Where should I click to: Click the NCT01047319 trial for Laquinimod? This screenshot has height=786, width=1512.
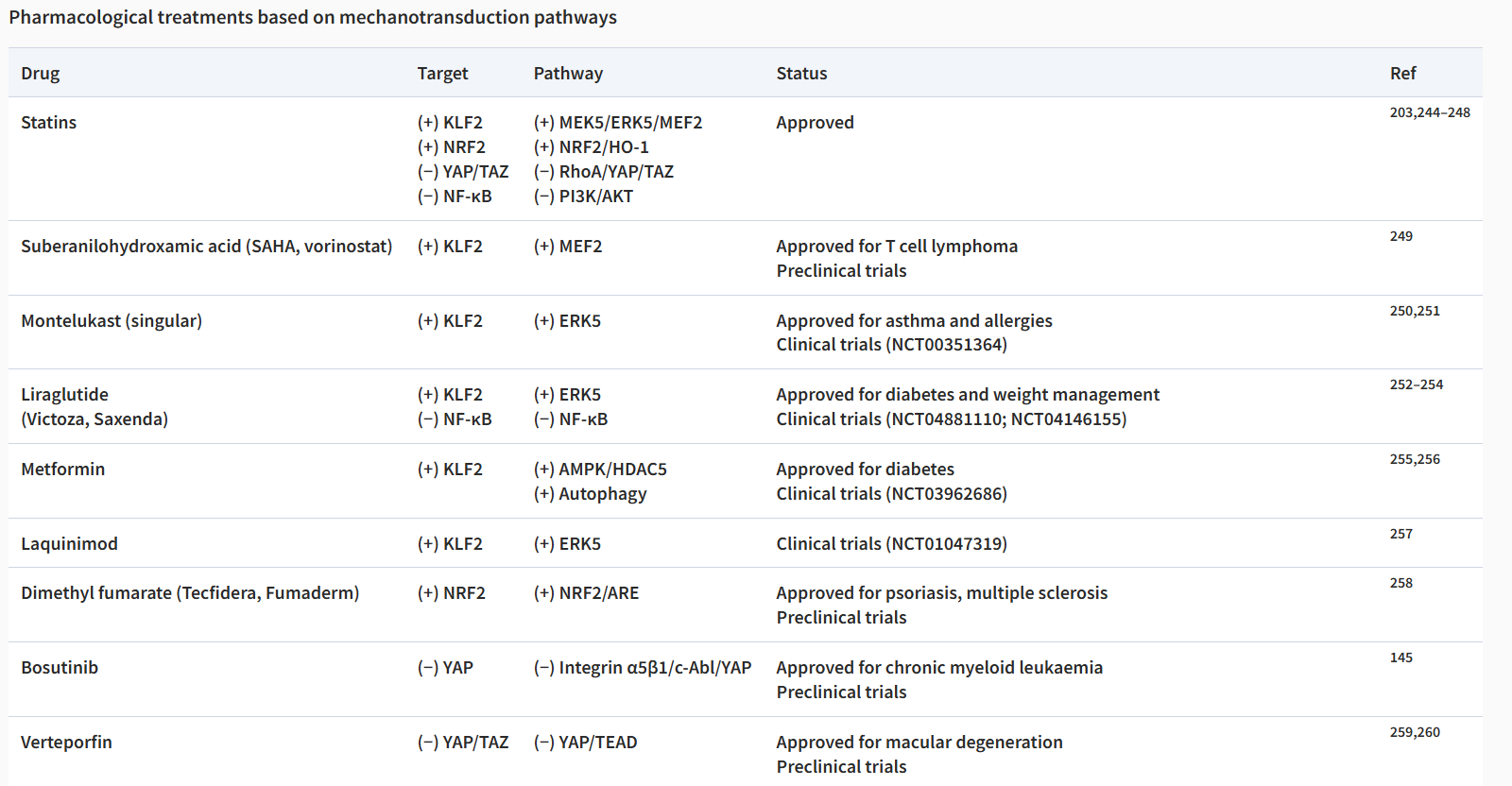click(x=945, y=544)
